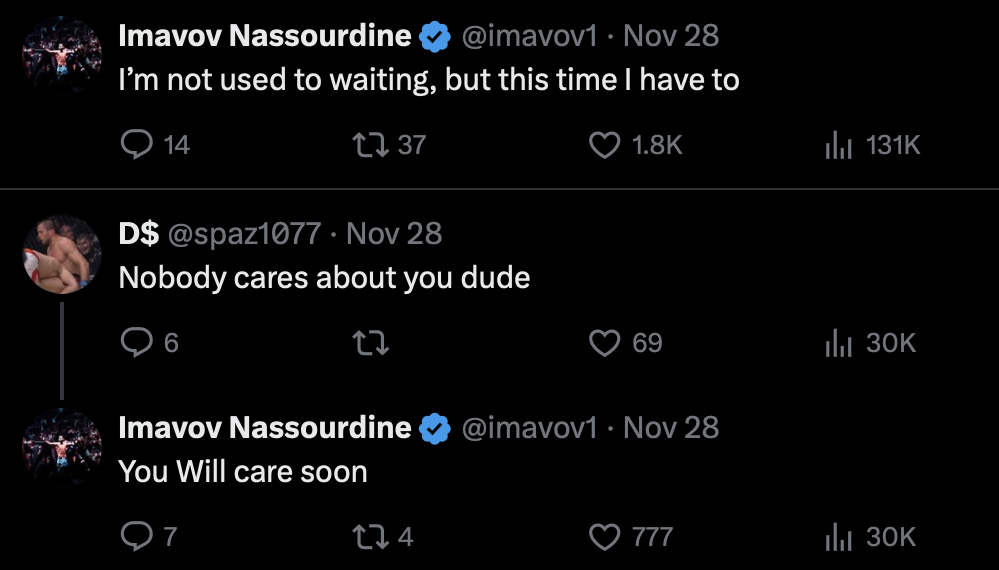This screenshot has width=999, height=570.
Task: Reply to the first Imavov tweet
Action: pos(135,146)
